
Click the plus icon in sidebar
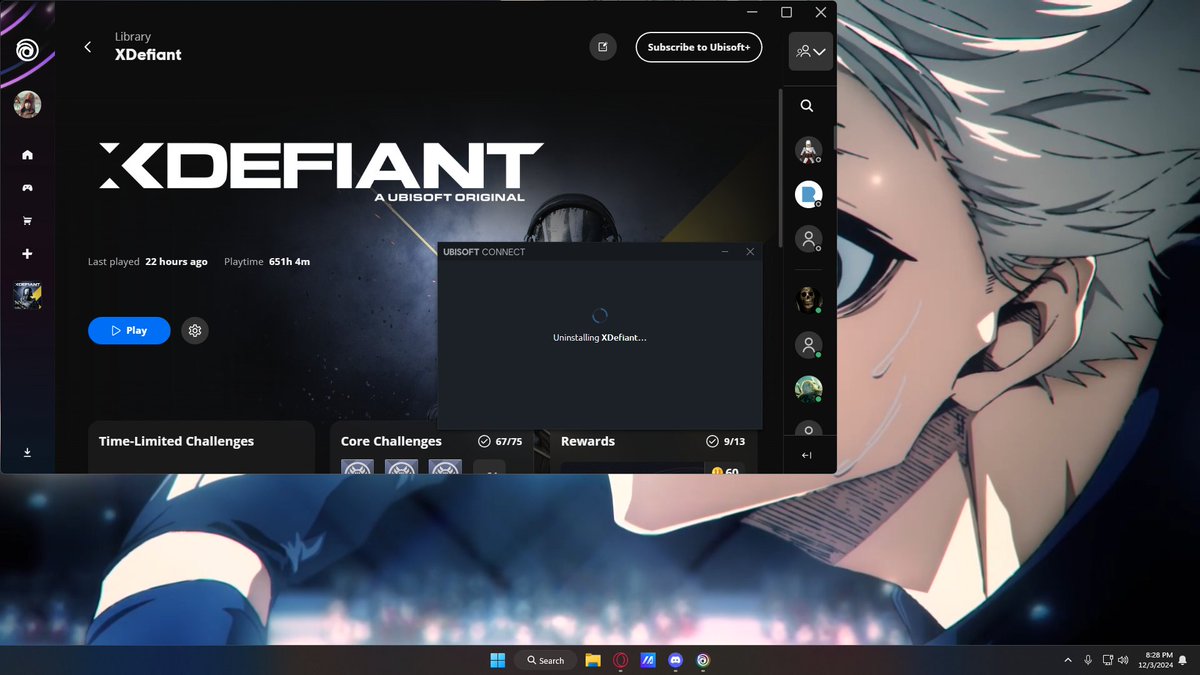[x=27, y=254]
